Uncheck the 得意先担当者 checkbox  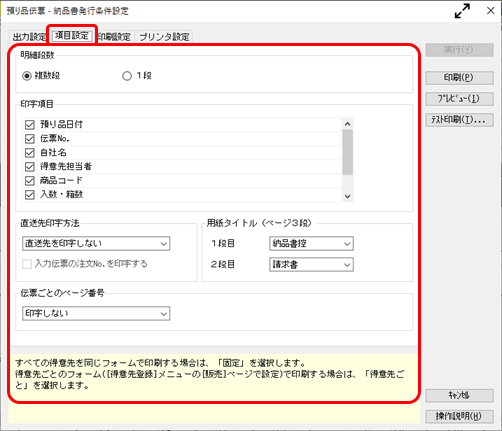point(30,167)
